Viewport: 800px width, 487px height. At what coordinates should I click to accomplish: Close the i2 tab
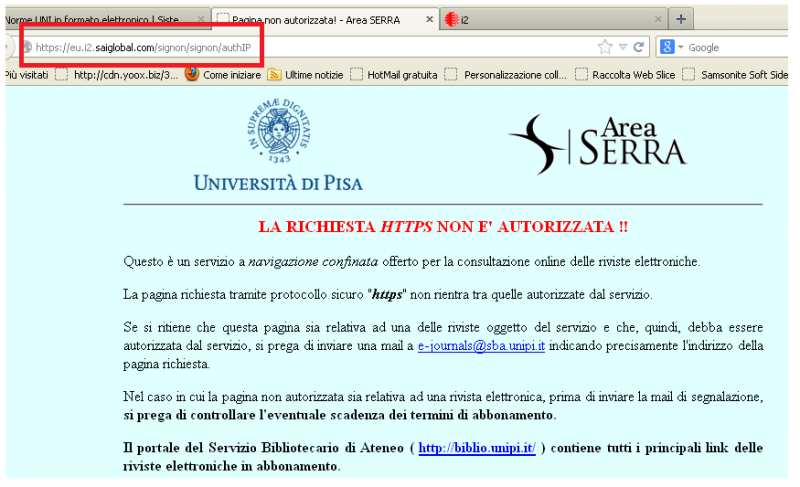coord(659,19)
